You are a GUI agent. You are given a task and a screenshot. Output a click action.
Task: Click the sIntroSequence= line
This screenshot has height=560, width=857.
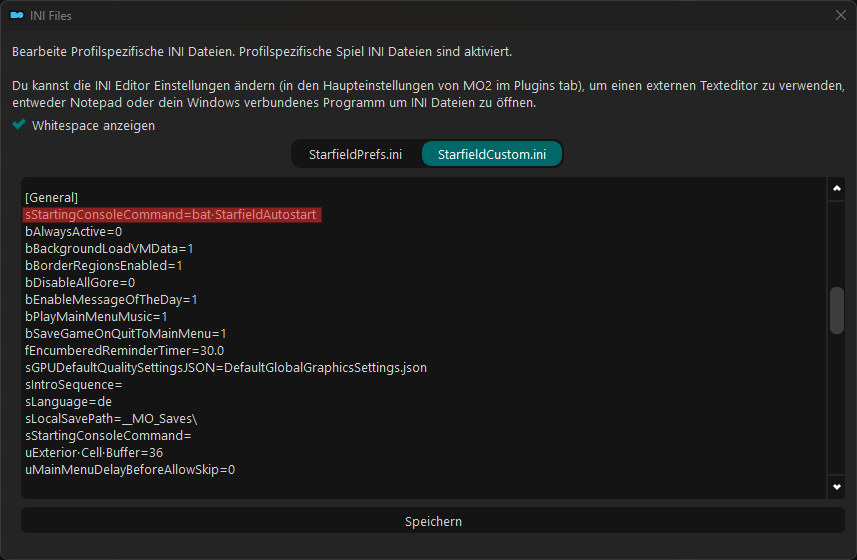tap(73, 385)
